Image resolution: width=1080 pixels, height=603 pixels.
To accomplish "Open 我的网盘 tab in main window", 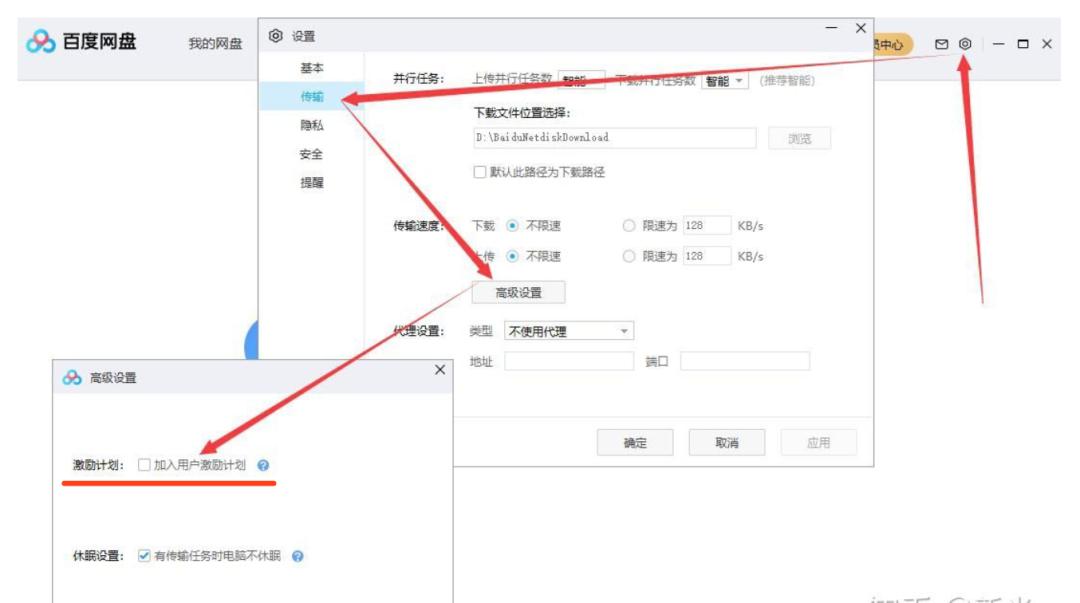I will pos(216,43).
